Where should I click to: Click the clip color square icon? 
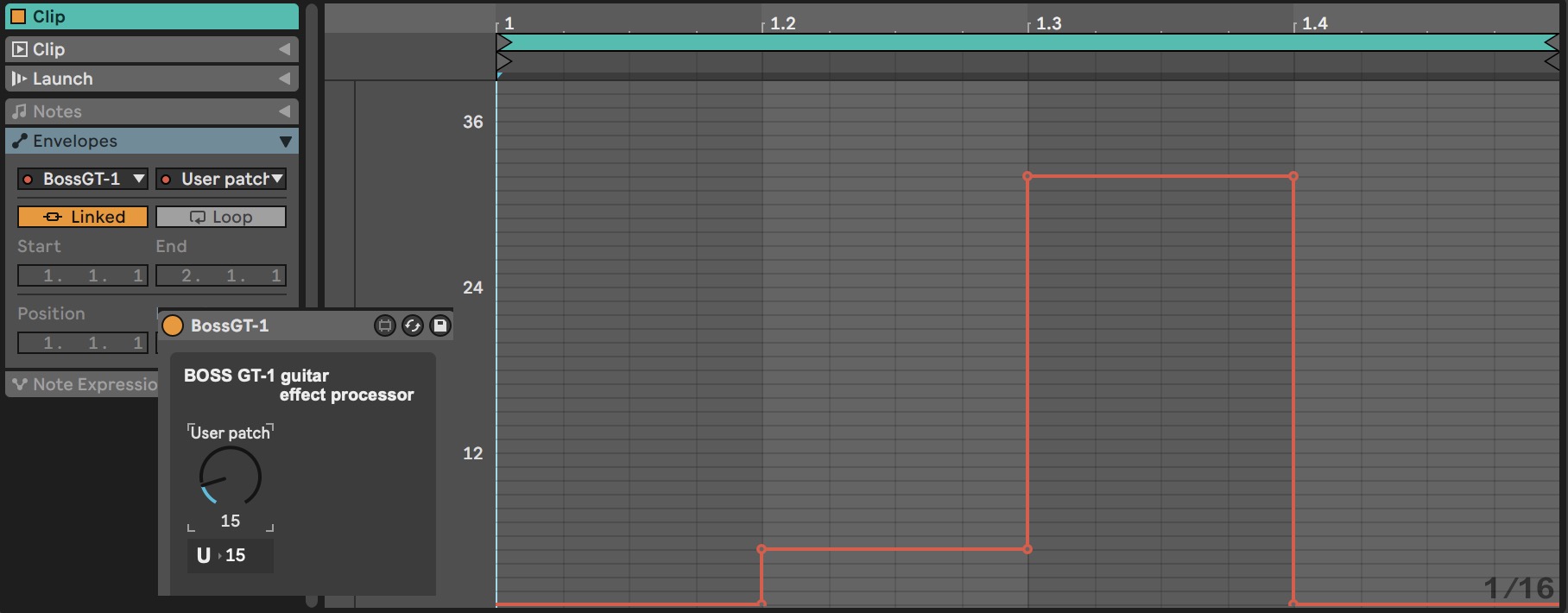point(18,16)
